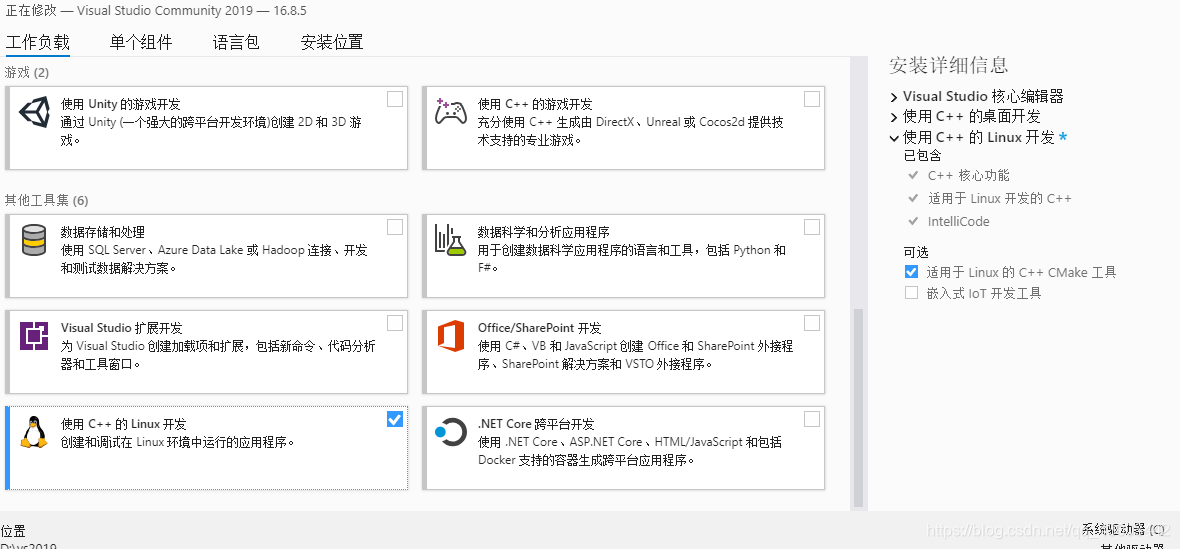Click the 位置 label at the bottom
Viewport: 1180px width, 549px height.
pos(13,531)
